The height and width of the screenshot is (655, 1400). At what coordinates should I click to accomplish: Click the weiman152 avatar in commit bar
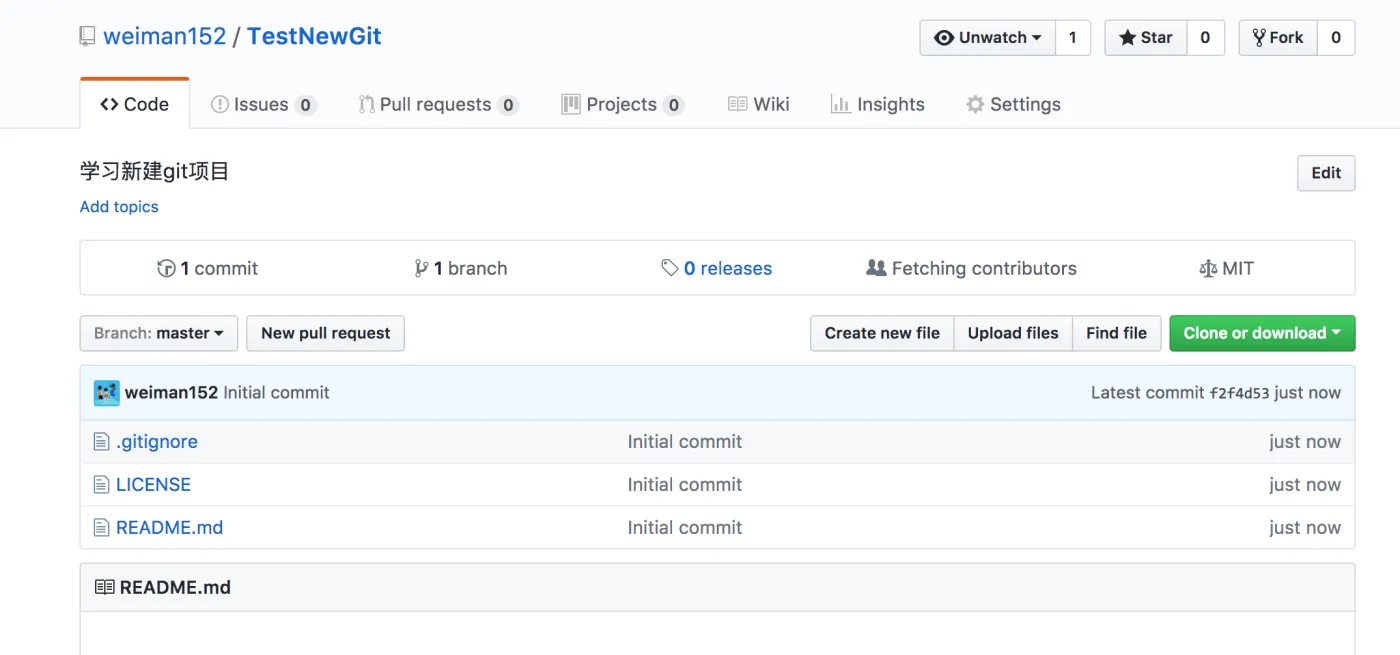107,393
